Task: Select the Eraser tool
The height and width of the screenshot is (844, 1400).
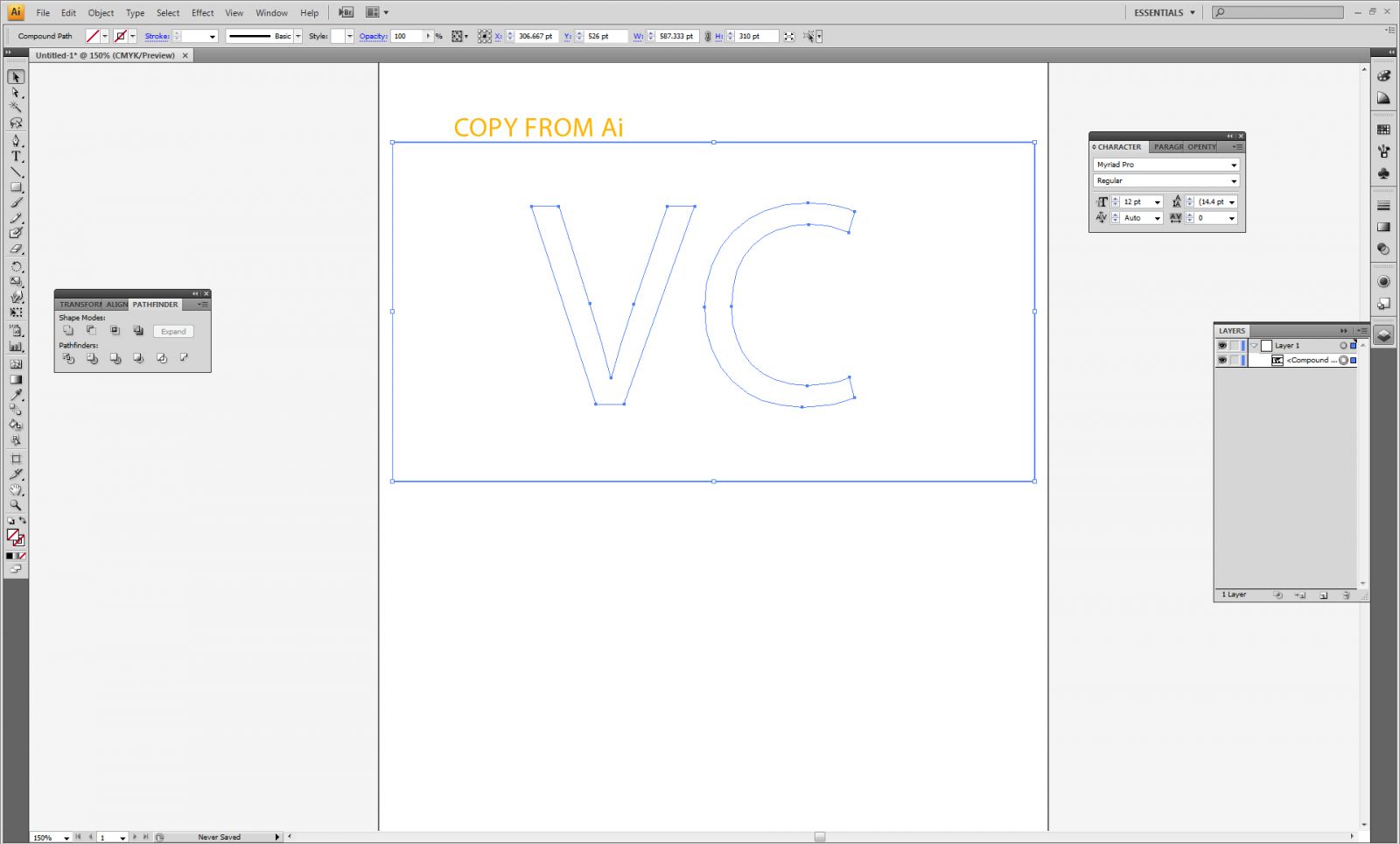Action: point(16,250)
